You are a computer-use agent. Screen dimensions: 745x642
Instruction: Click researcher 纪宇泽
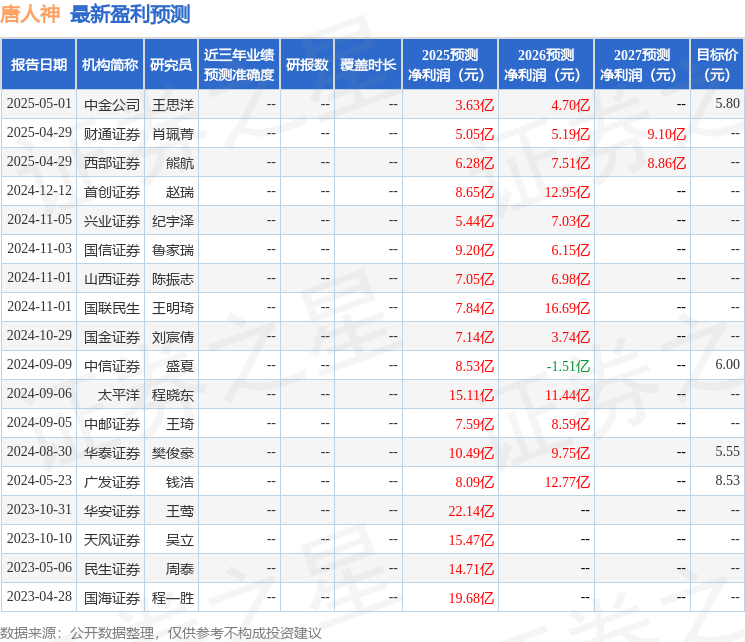173,221
